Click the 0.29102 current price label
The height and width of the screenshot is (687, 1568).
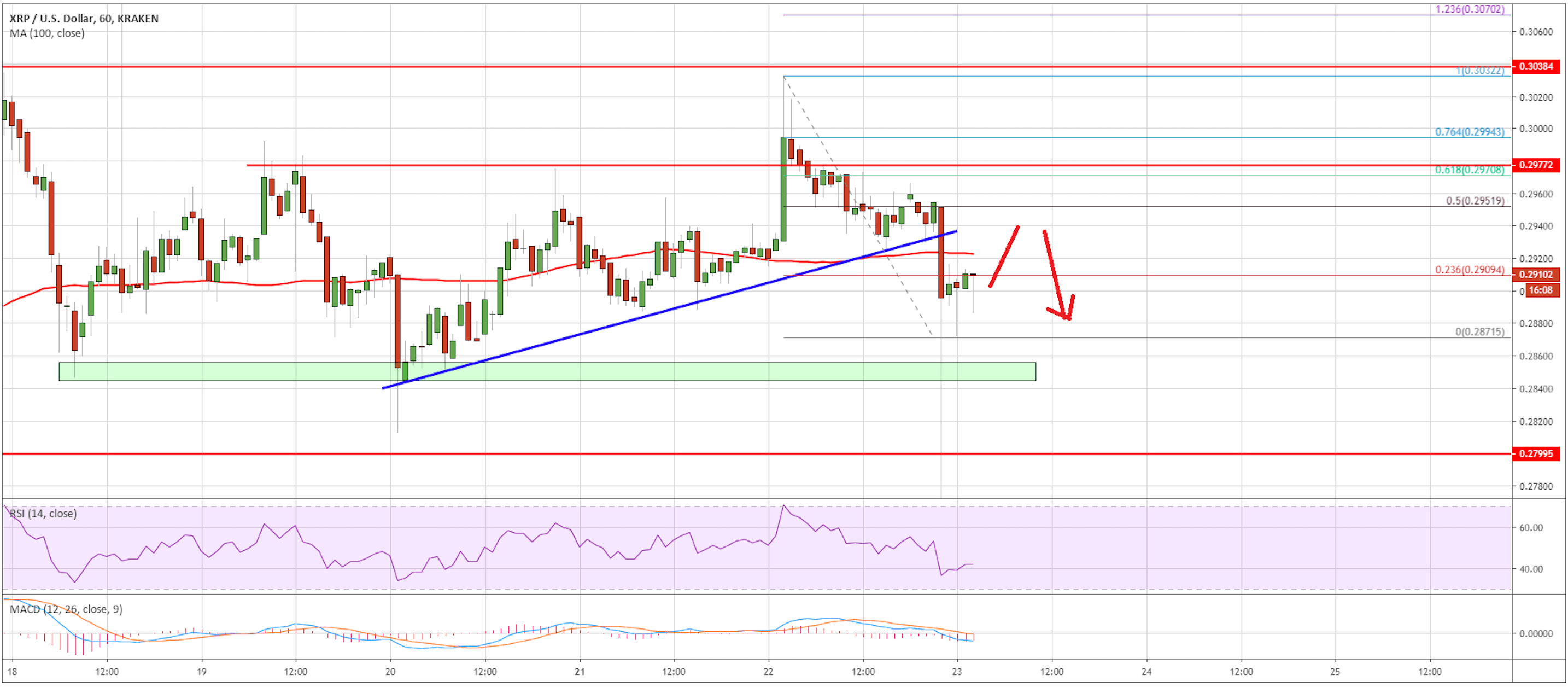1535,275
